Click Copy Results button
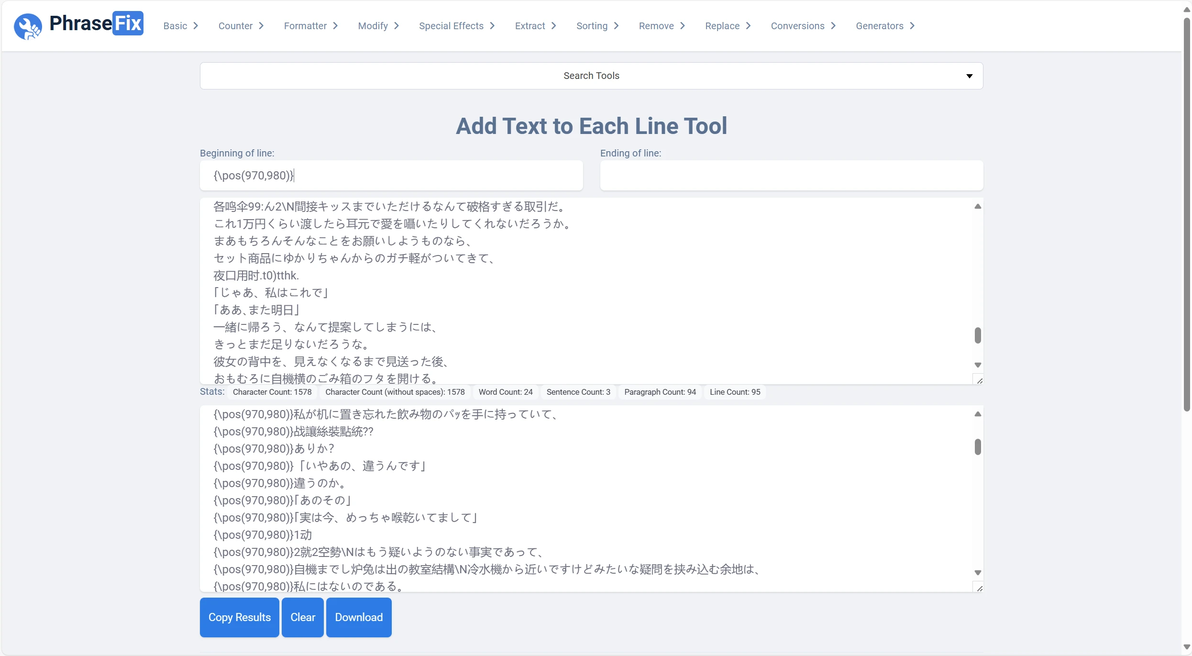1192x656 pixels. [239, 617]
